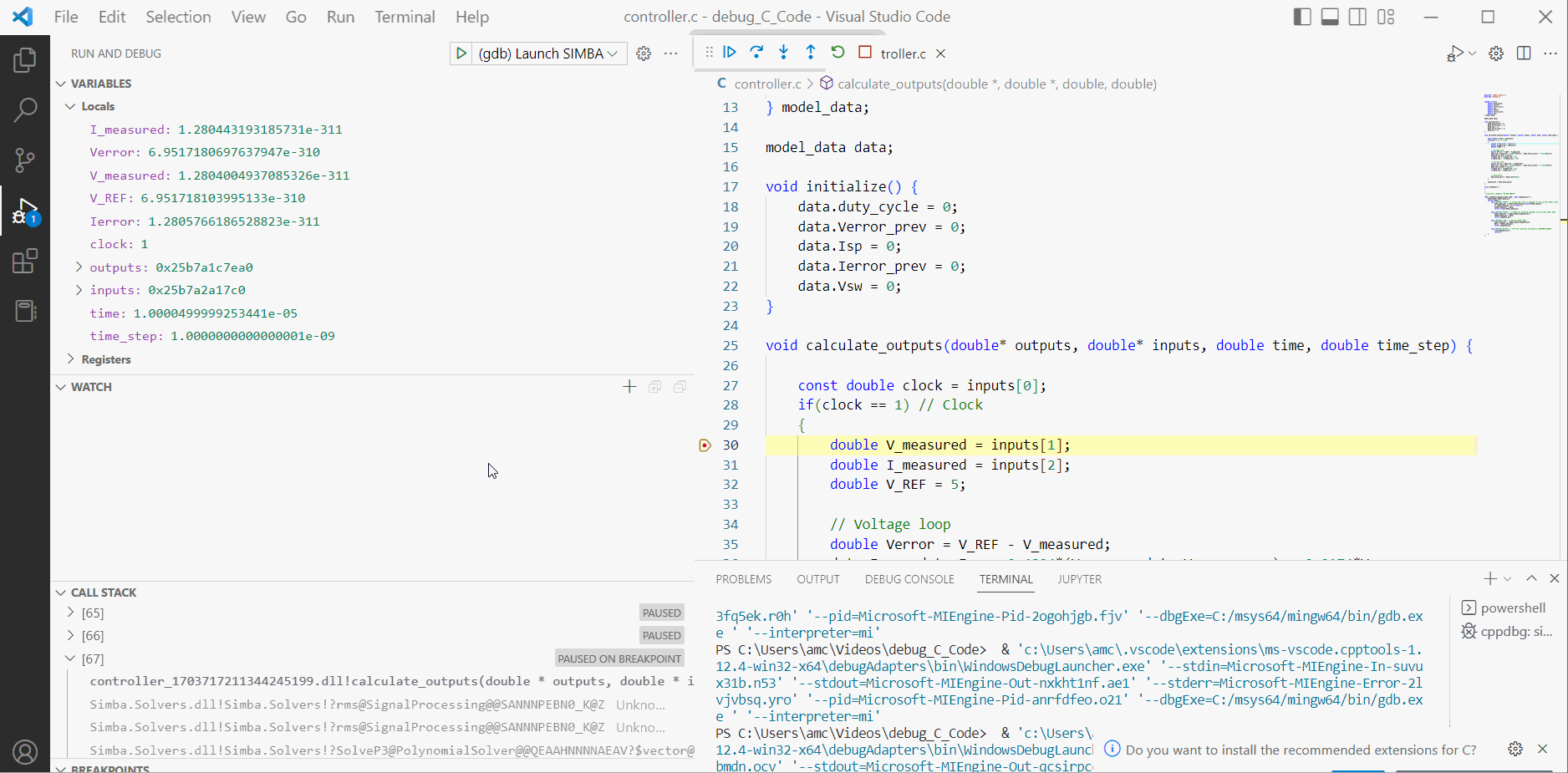Click Restart in the debug toolbar
Screen dimensions: 1568x773
pos(837,53)
